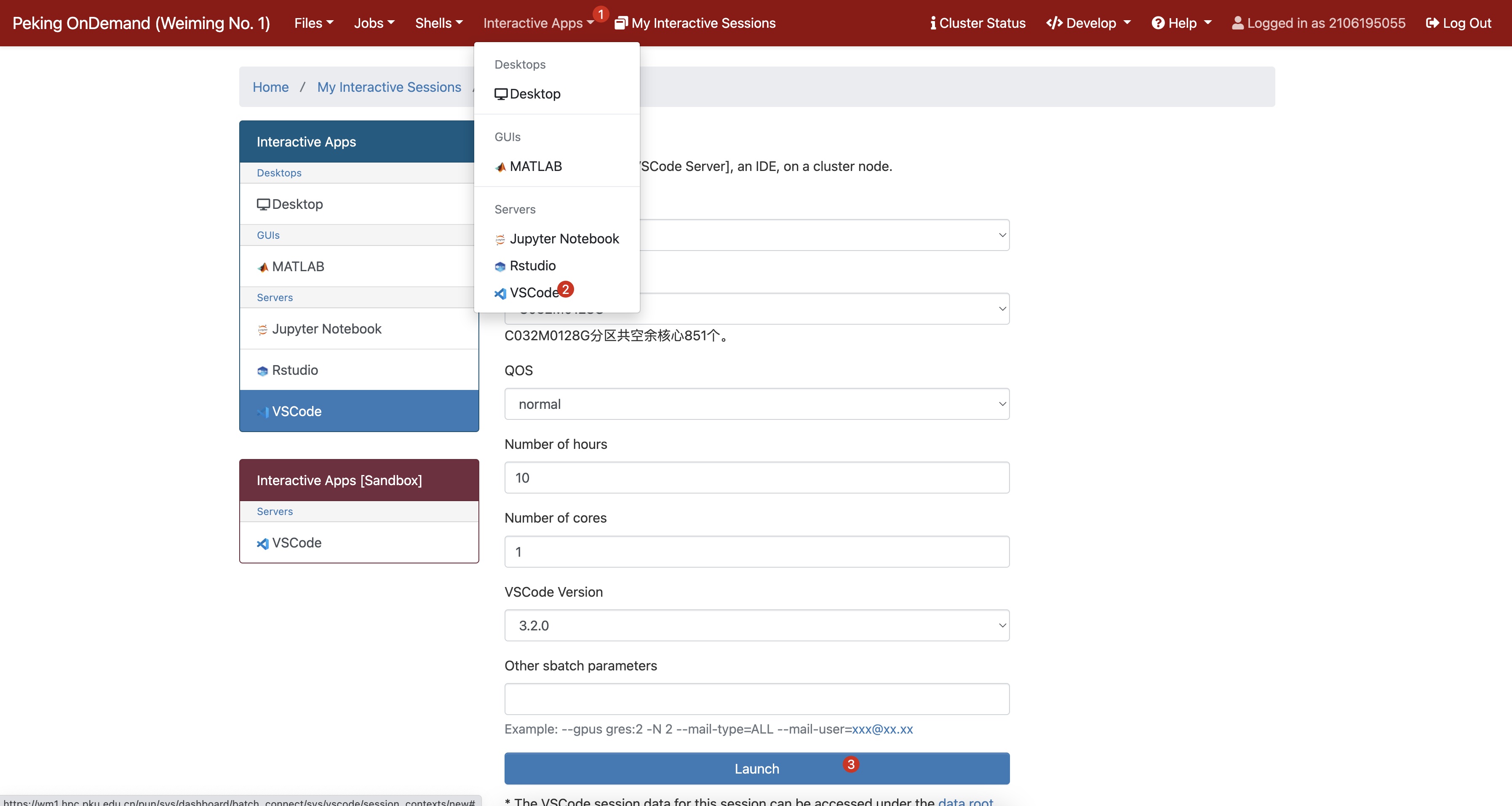
Task: Select Jupyter Notebook in dropdown menu
Action: [x=556, y=238]
